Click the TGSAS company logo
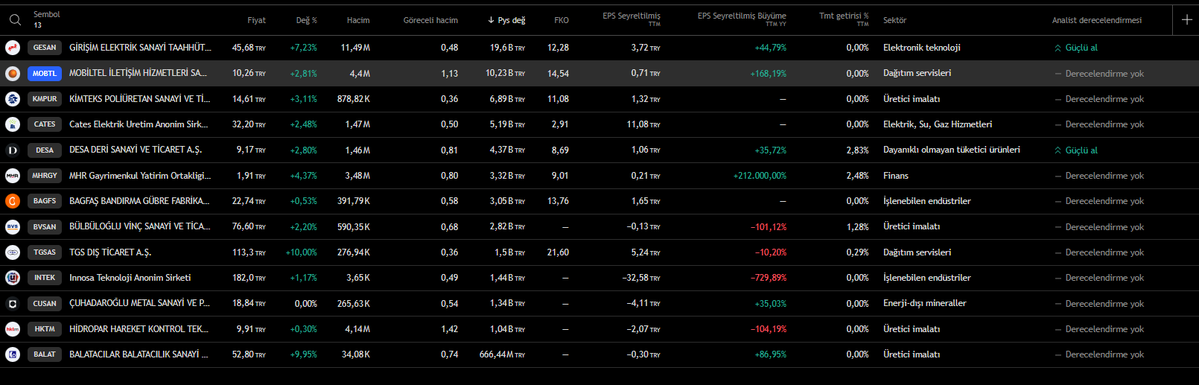Image resolution: width=1199 pixels, height=385 pixels. (x=12, y=253)
